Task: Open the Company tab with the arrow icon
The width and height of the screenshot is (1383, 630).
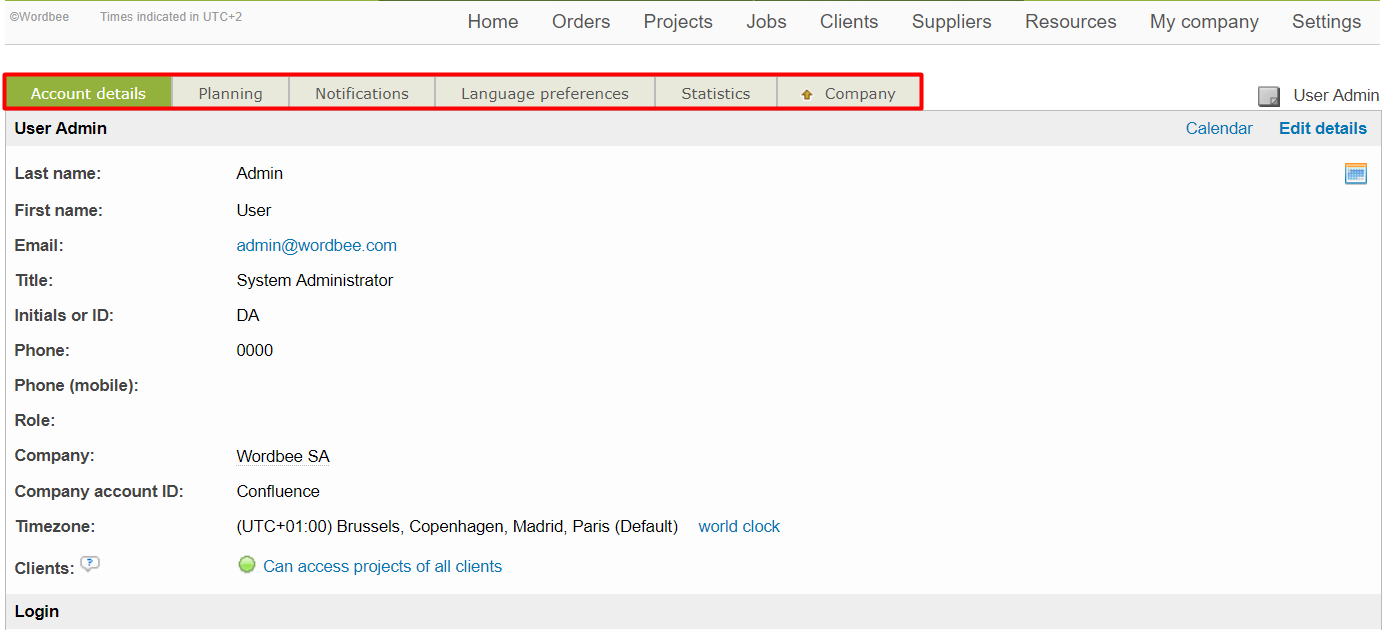Action: tap(848, 93)
